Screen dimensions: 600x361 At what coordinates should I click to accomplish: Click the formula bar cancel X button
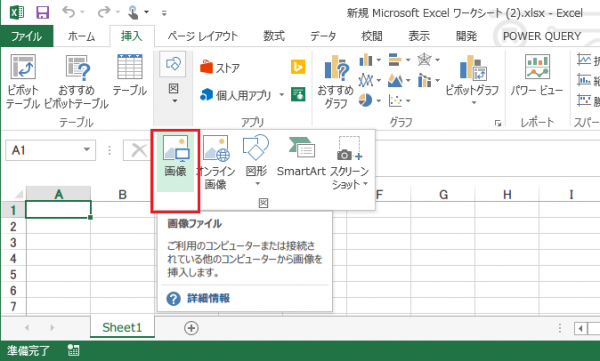[139, 150]
